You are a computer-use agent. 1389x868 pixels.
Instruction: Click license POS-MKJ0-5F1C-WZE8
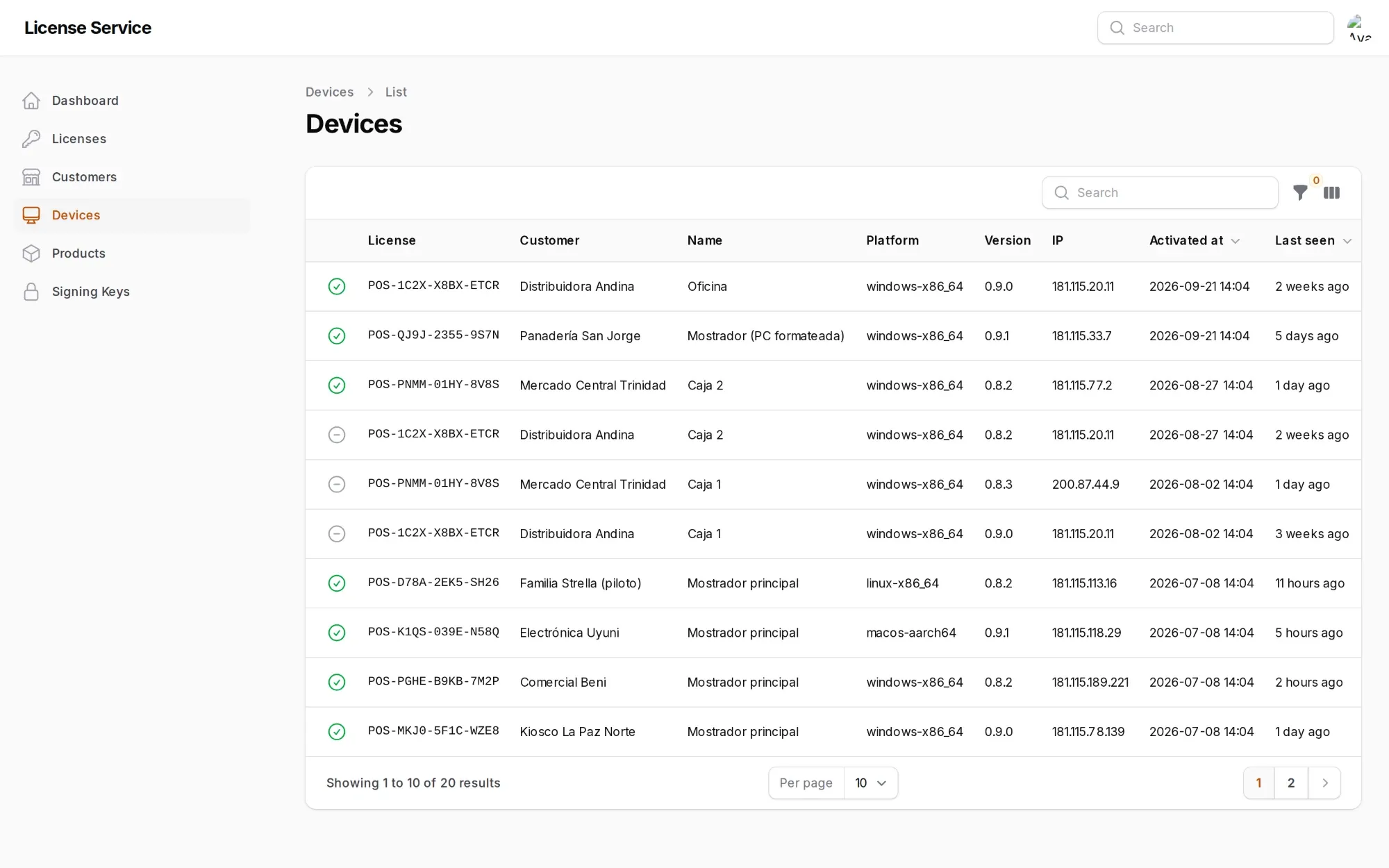[433, 731]
